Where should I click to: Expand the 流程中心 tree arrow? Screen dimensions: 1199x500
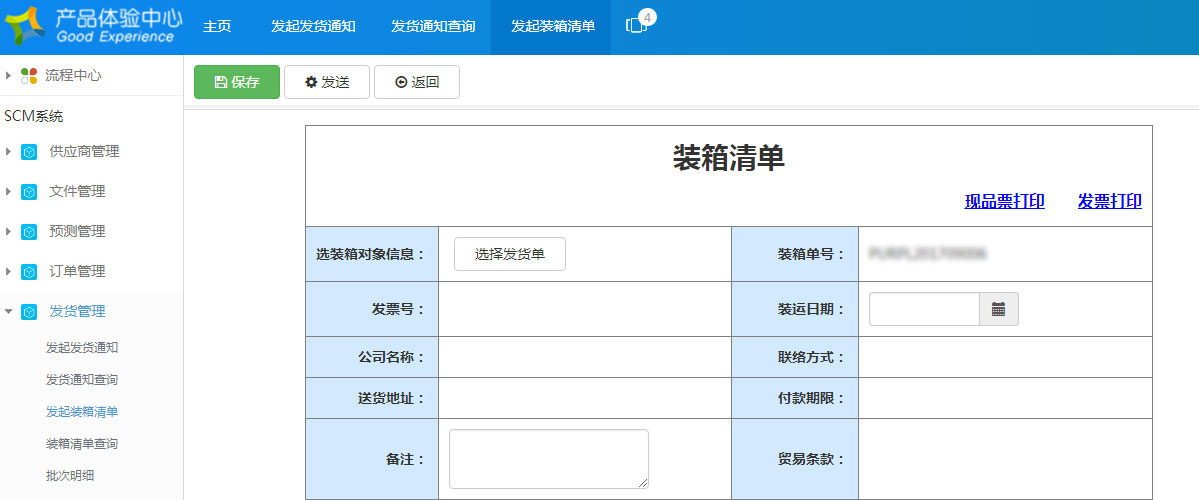tap(8, 75)
